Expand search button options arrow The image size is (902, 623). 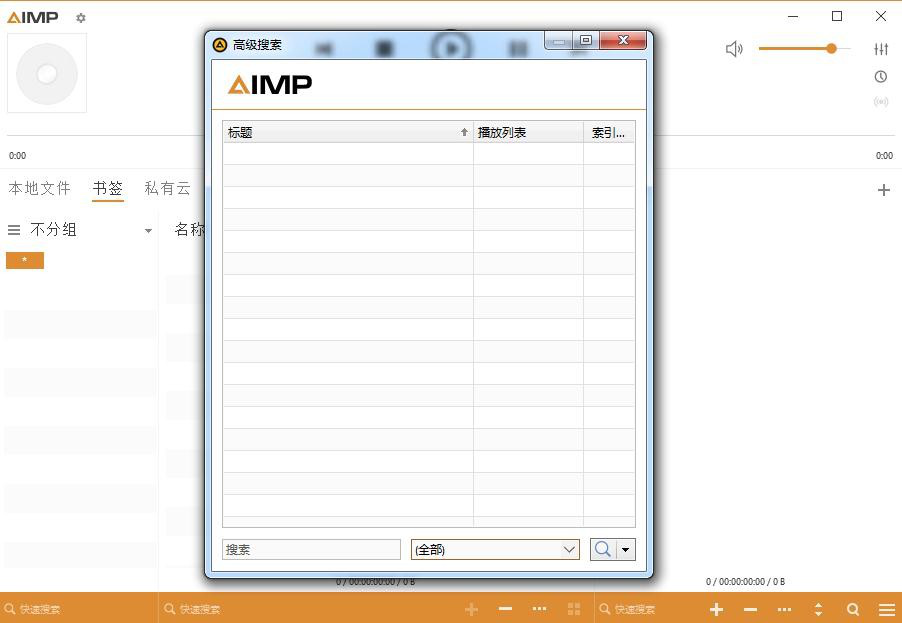coord(626,549)
